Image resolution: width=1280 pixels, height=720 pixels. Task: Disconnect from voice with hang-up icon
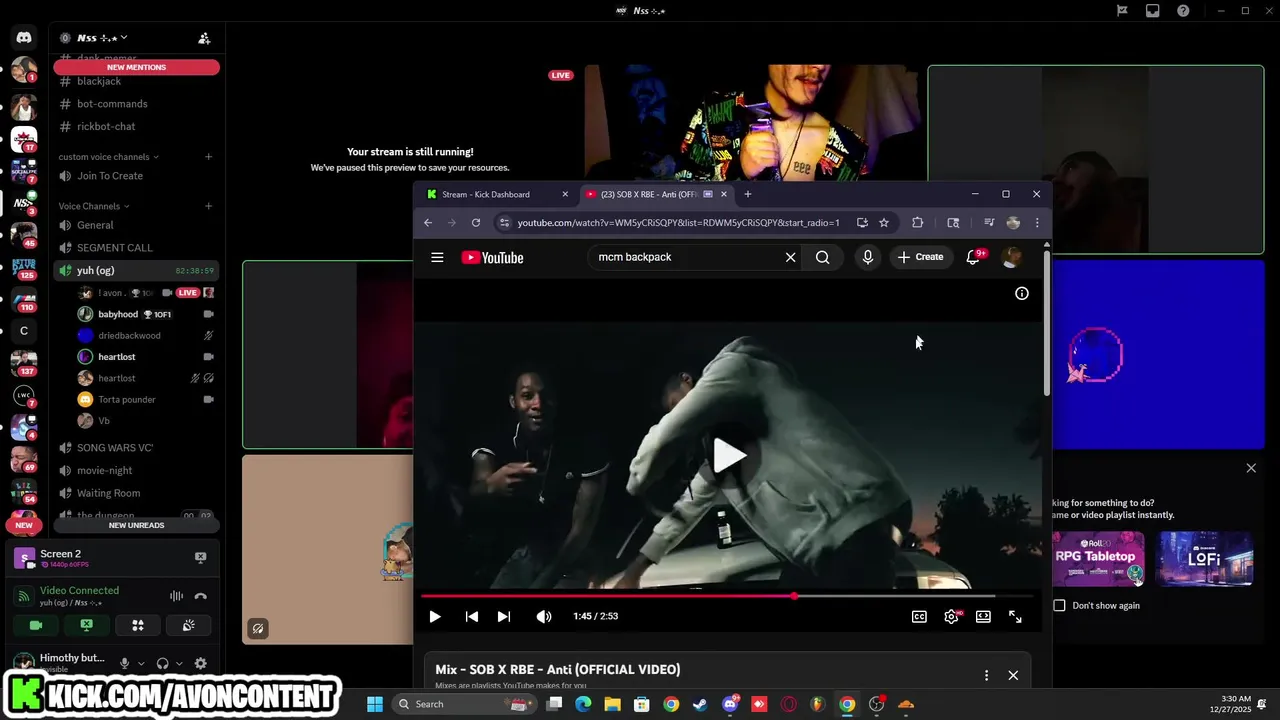click(x=201, y=596)
